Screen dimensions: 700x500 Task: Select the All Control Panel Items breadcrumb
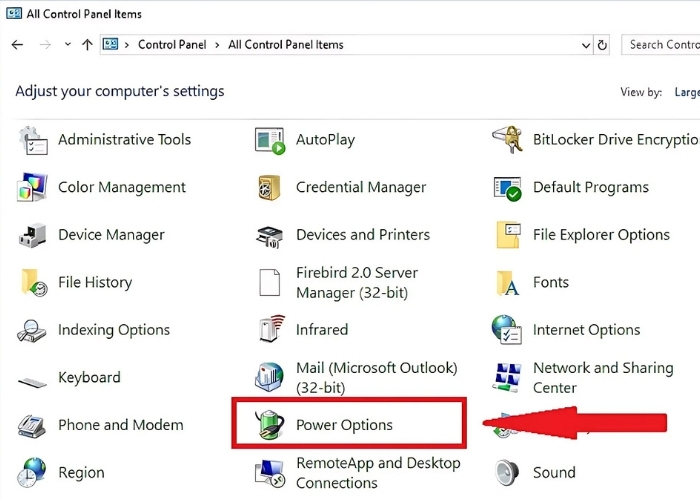(x=285, y=45)
